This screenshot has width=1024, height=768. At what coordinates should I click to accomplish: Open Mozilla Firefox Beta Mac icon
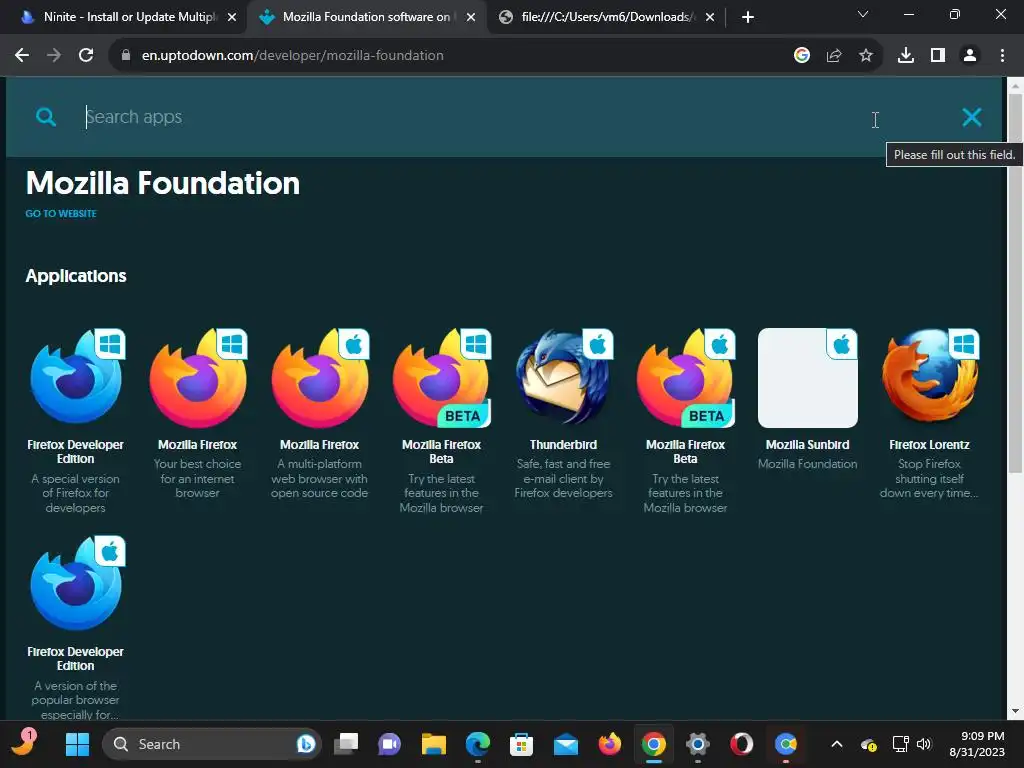686,378
